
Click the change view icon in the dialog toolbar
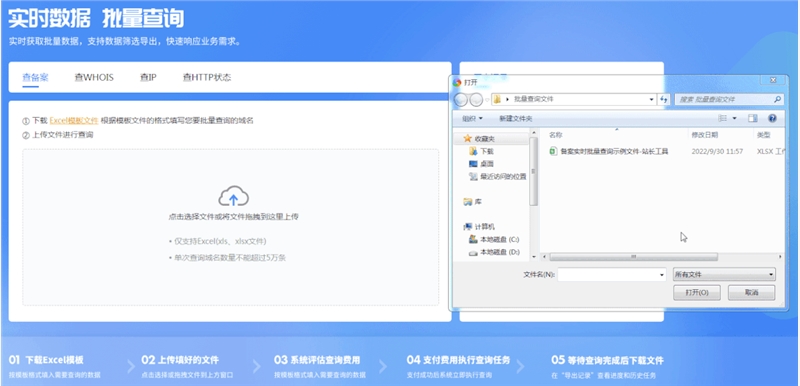click(x=722, y=118)
